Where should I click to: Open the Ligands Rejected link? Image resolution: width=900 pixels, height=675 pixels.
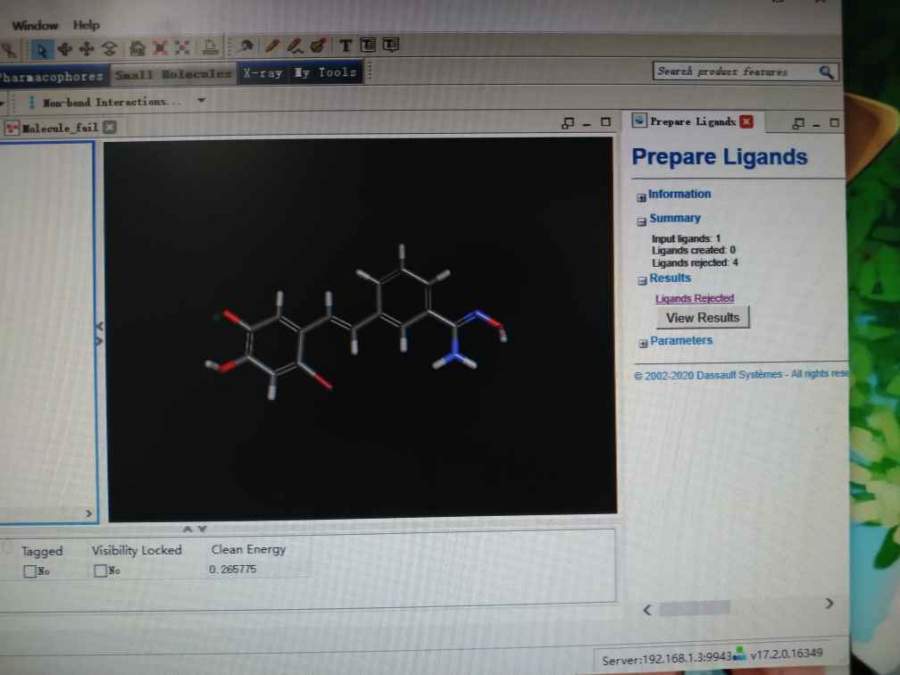click(694, 298)
